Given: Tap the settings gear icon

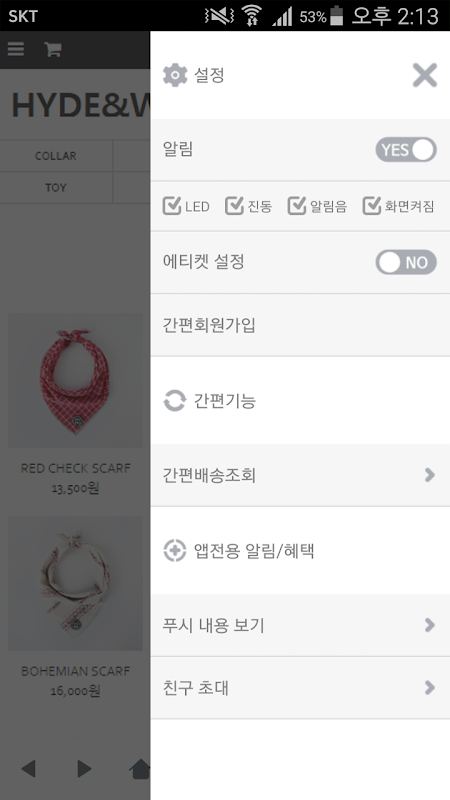Looking at the screenshot, I should pos(175,76).
